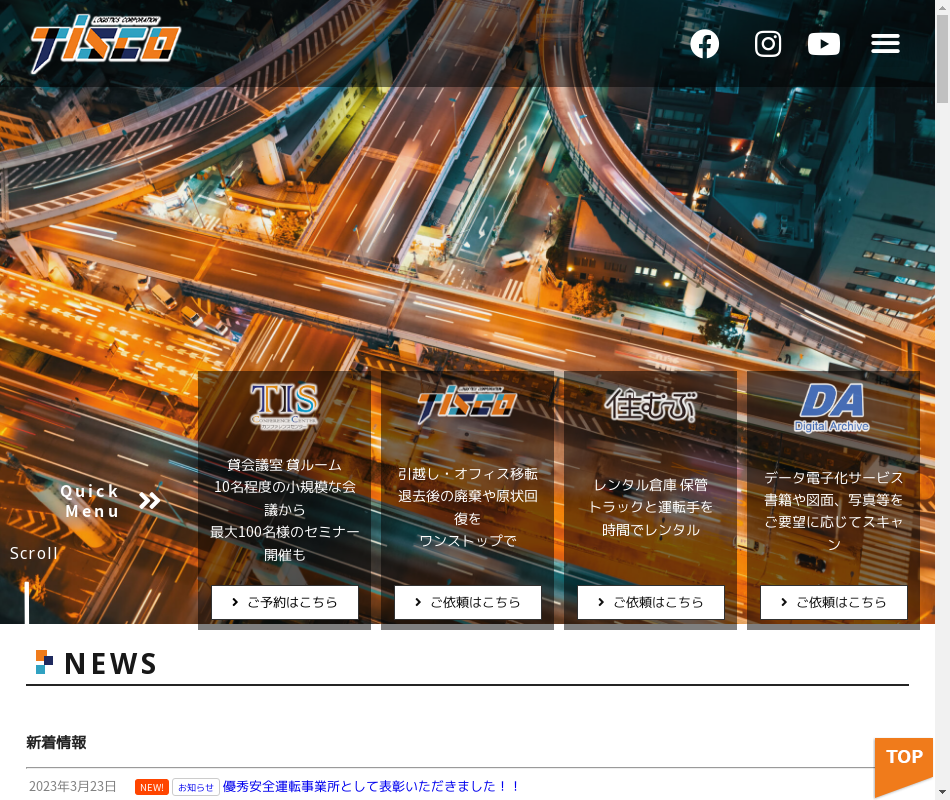Open the hamburger navigation menu
This screenshot has height=800, width=950.
[x=885, y=44]
